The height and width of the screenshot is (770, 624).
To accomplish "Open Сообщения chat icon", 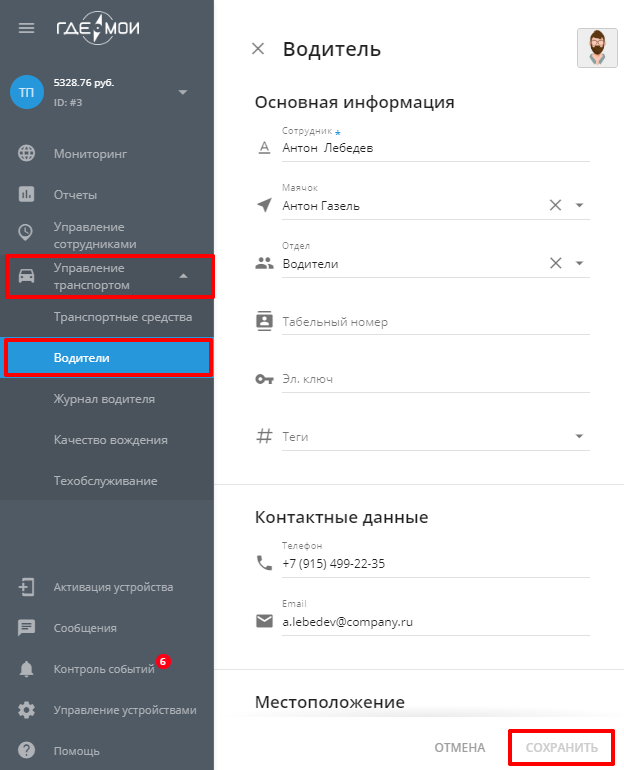I will click(x=27, y=628).
